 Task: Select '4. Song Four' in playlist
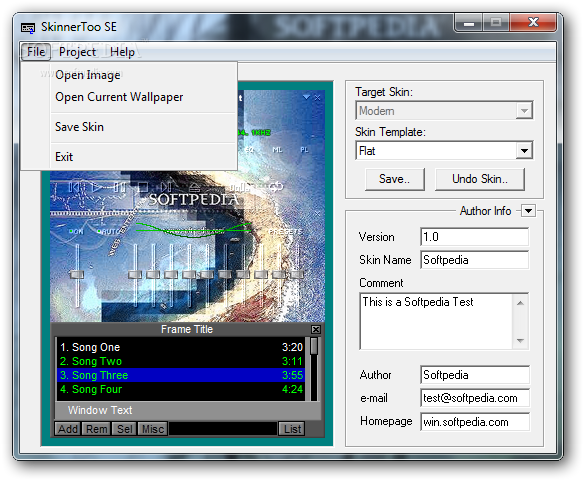(181, 389)
